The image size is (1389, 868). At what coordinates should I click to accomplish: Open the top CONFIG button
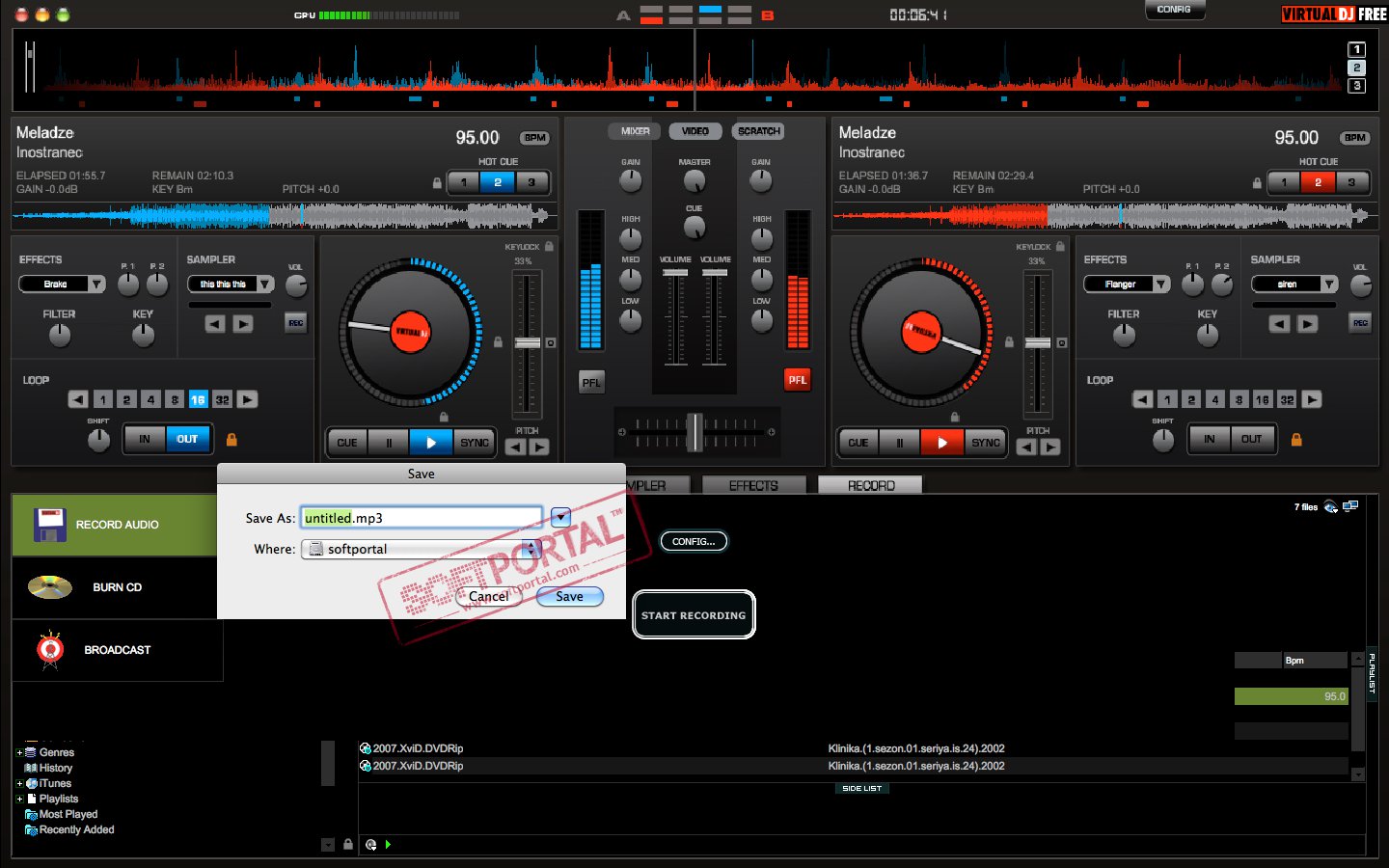coord(1174,10)
